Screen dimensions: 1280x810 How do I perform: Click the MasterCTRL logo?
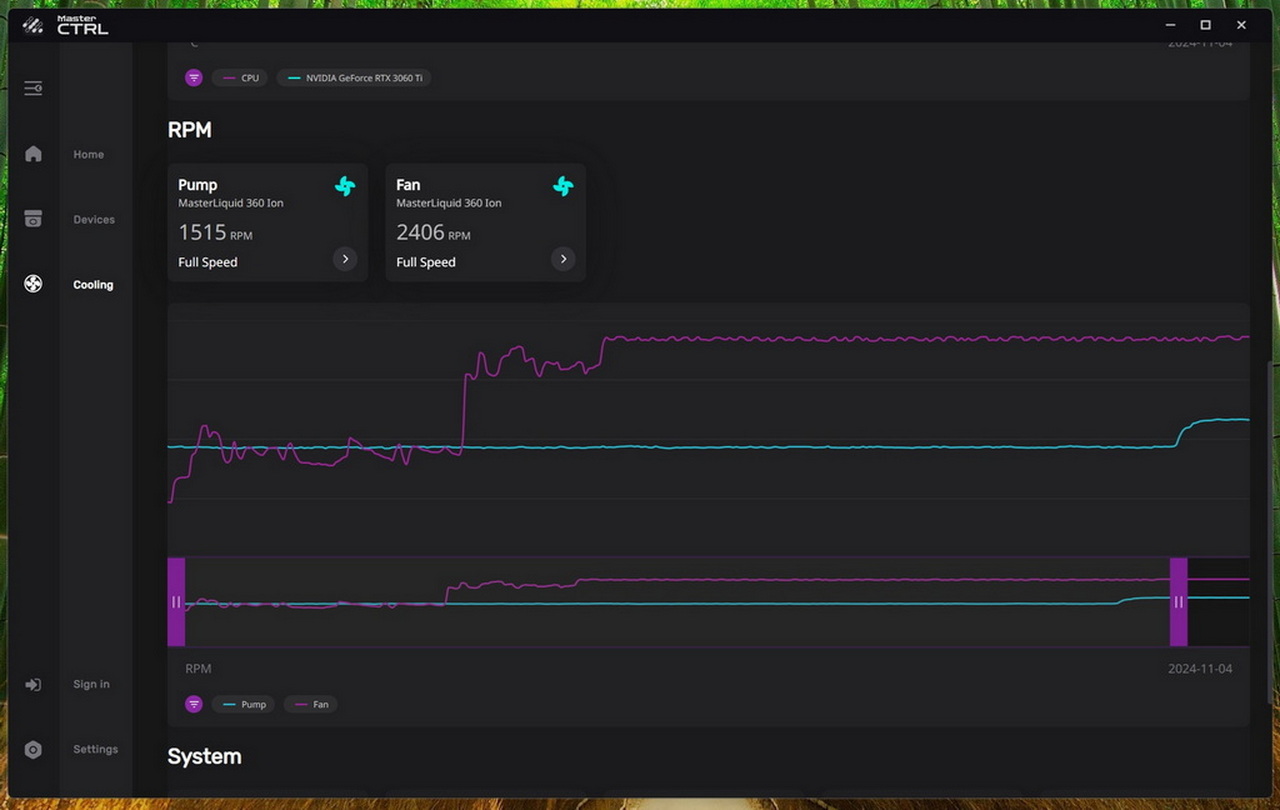65,25
